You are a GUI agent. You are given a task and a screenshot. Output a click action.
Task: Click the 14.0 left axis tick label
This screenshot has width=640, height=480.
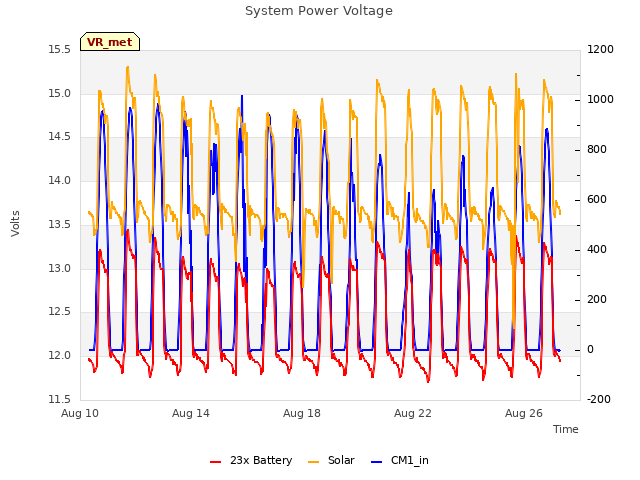(x=60, y=180)
